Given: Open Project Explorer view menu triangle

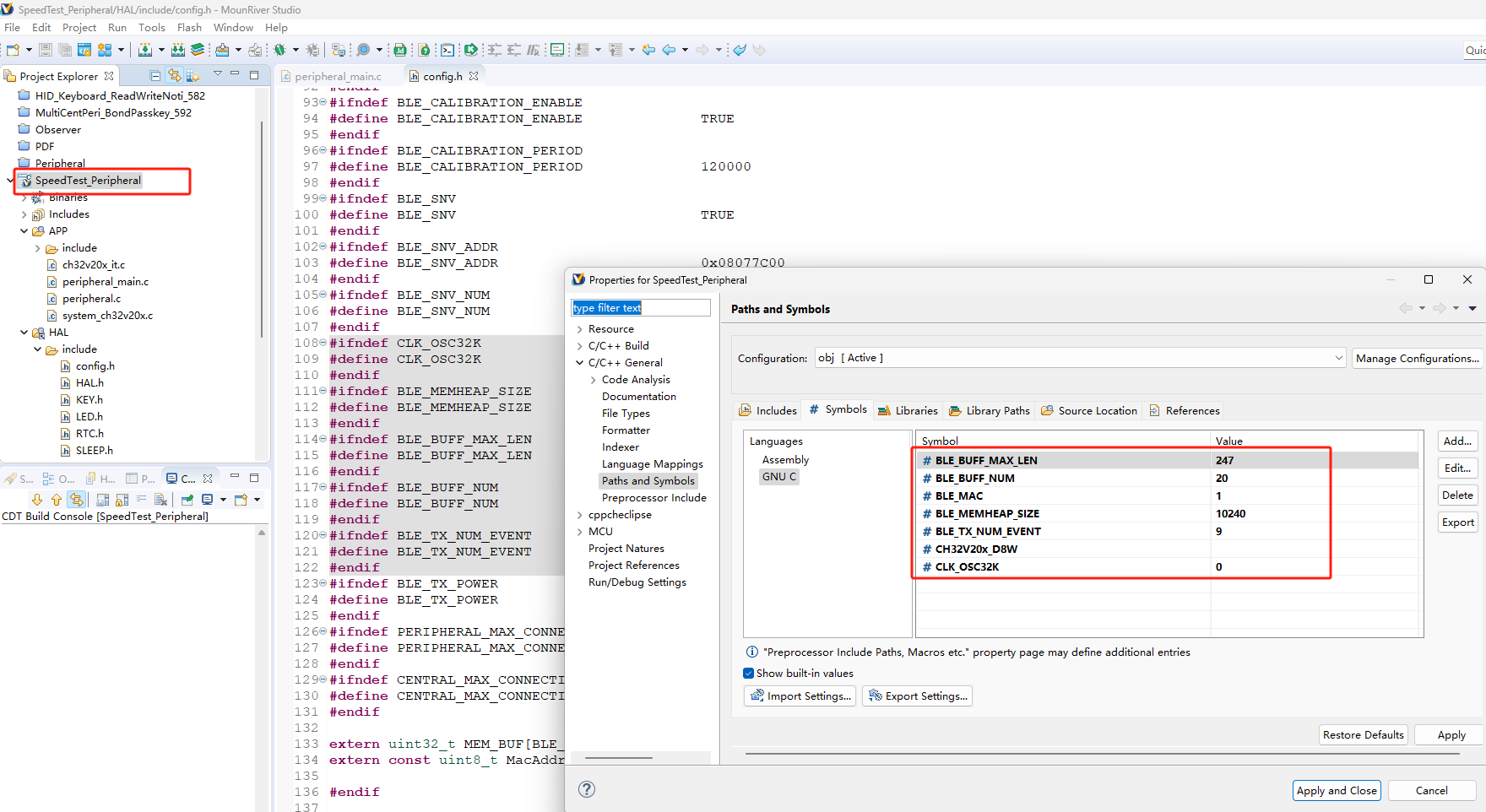Looking at the screenshot, I should pyautogui.click(x=217, y=73).
